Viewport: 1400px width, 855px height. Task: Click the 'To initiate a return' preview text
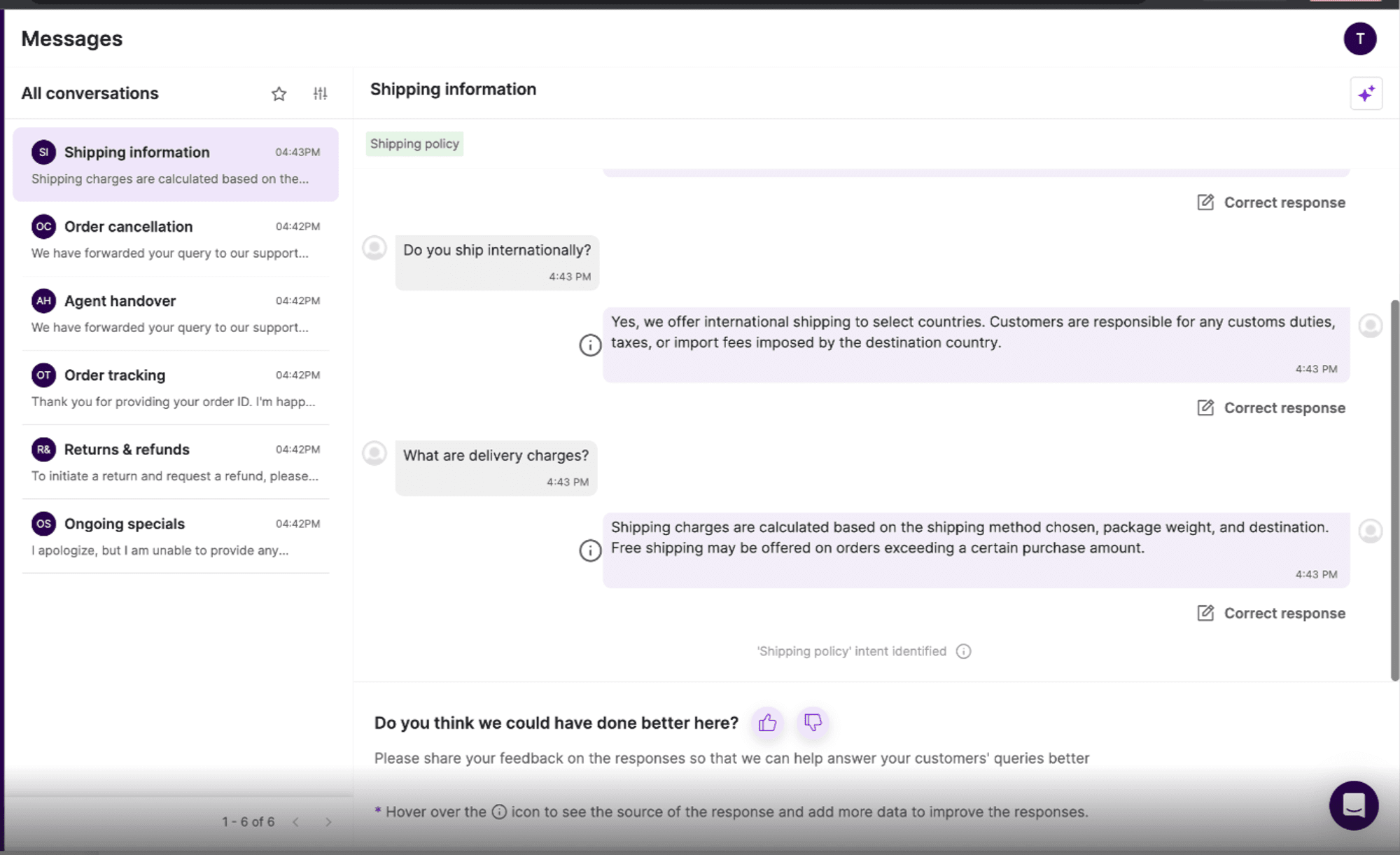[174, 475]
